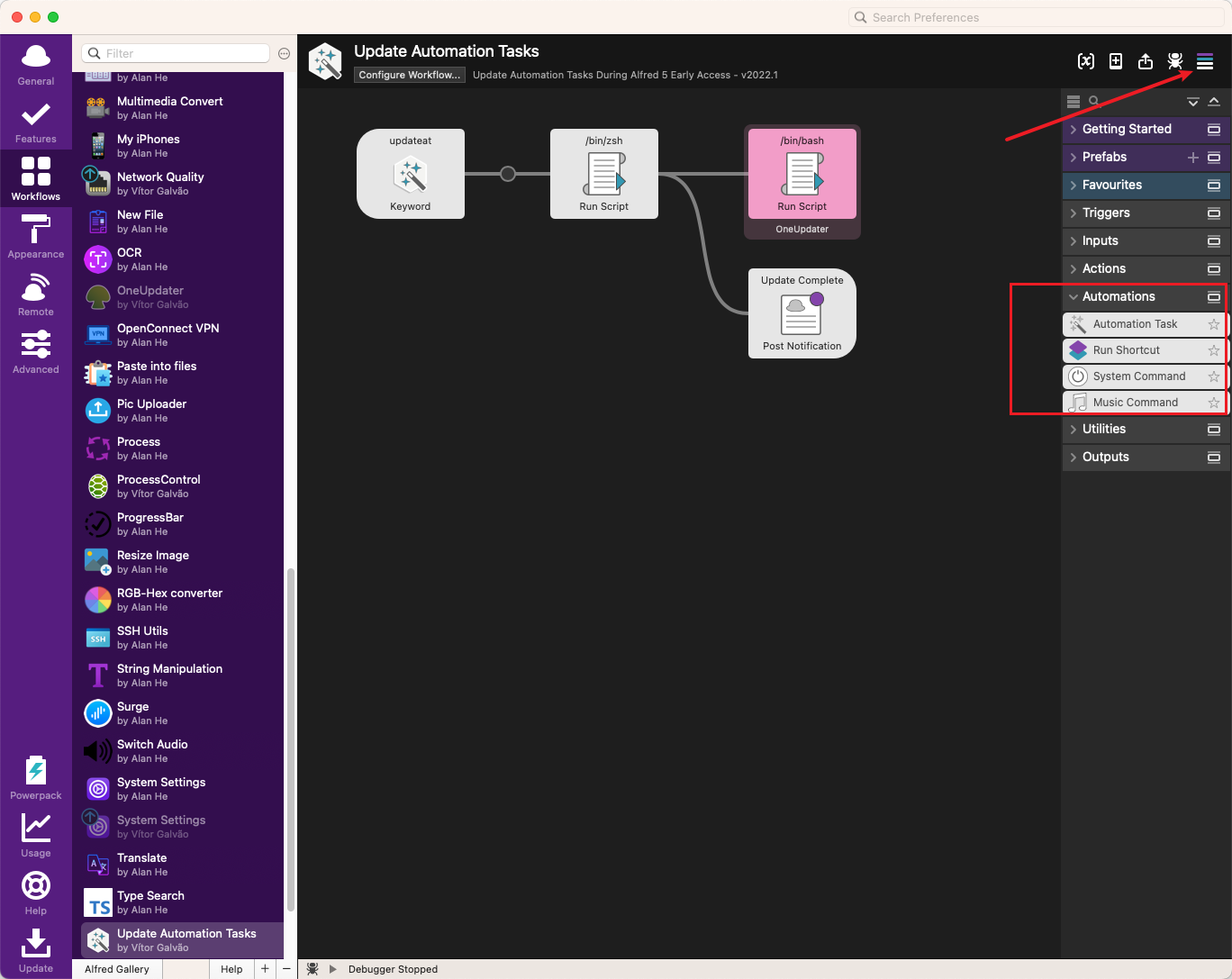Toggle solo view for Triggers section
The width and height of the screenshot is (1232, 979).
[1214, 213]
